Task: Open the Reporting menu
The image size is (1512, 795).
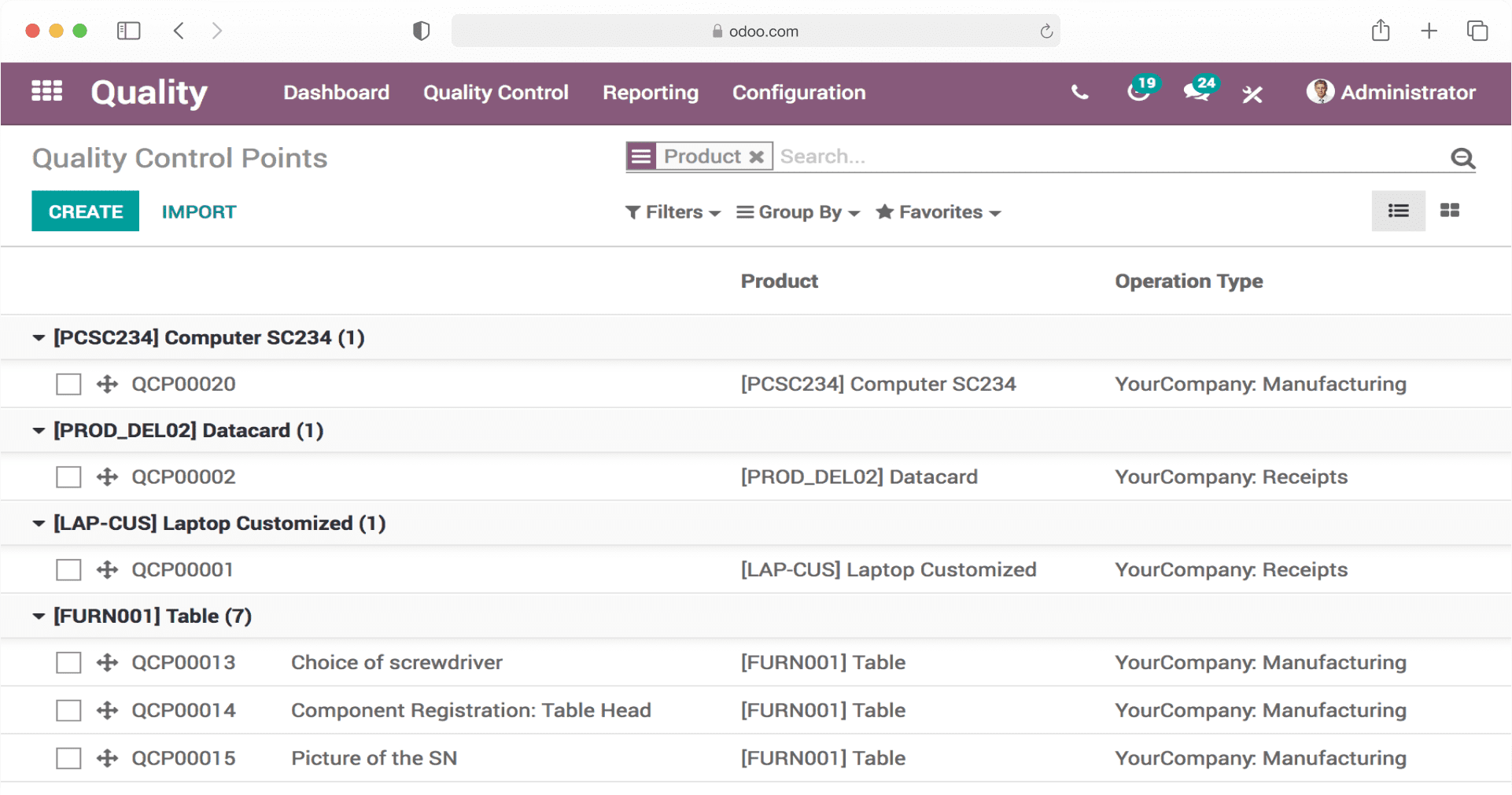Action: point(650,93)
